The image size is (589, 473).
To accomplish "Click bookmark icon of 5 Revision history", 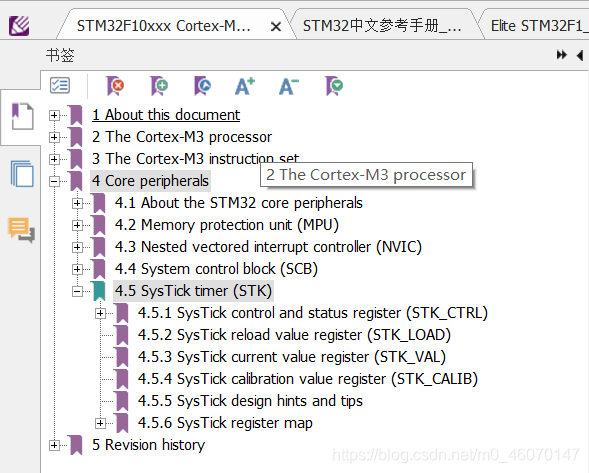I will click(x=76, y=445).
